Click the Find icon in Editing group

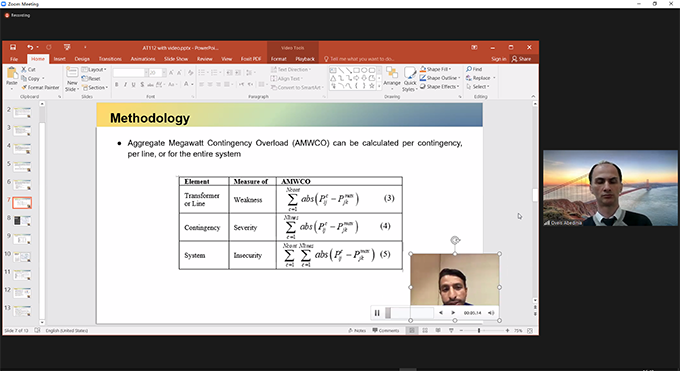click(x=474, y=69)
